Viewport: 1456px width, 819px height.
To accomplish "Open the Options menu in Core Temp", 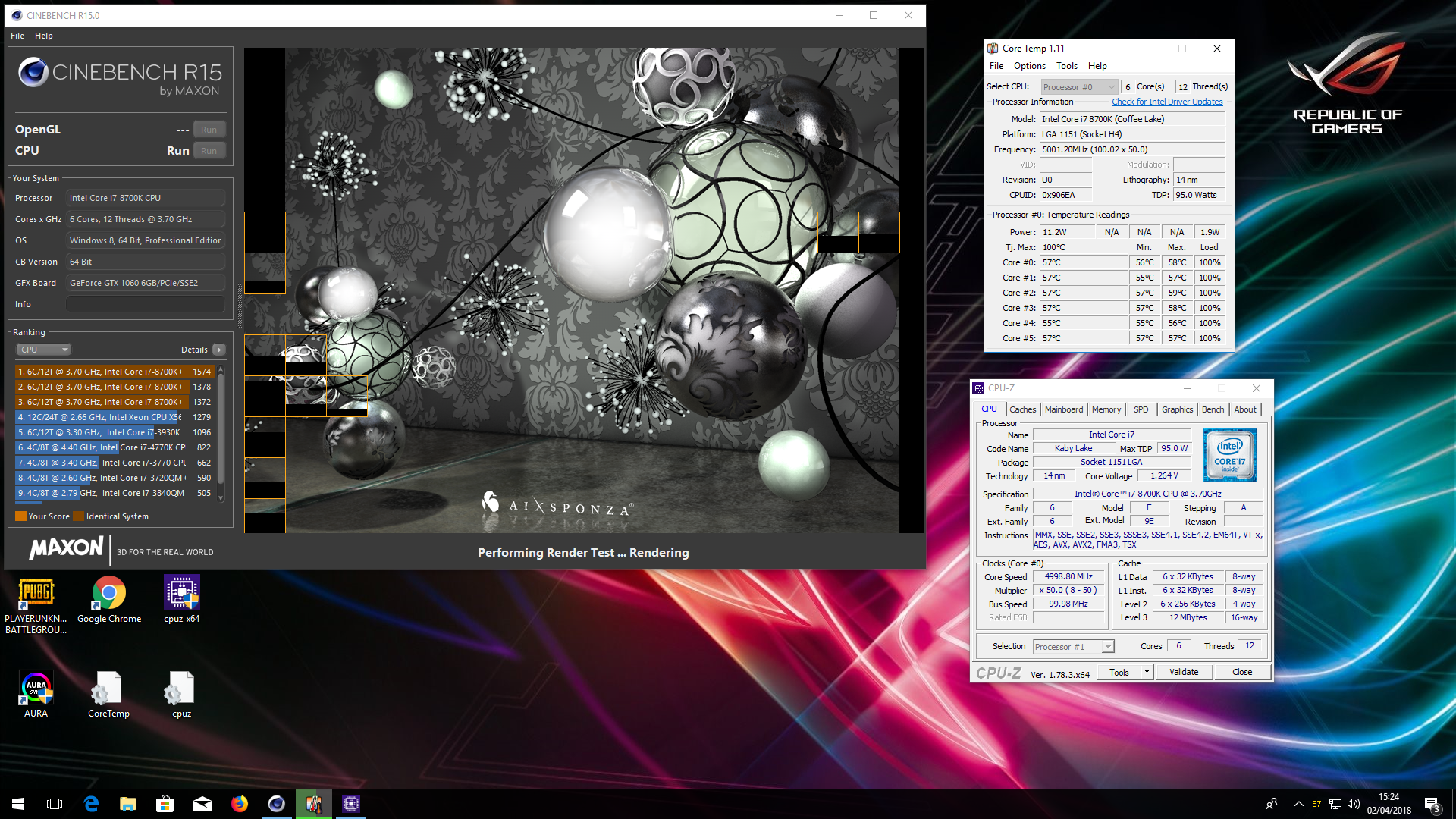I will [1029, 66].
